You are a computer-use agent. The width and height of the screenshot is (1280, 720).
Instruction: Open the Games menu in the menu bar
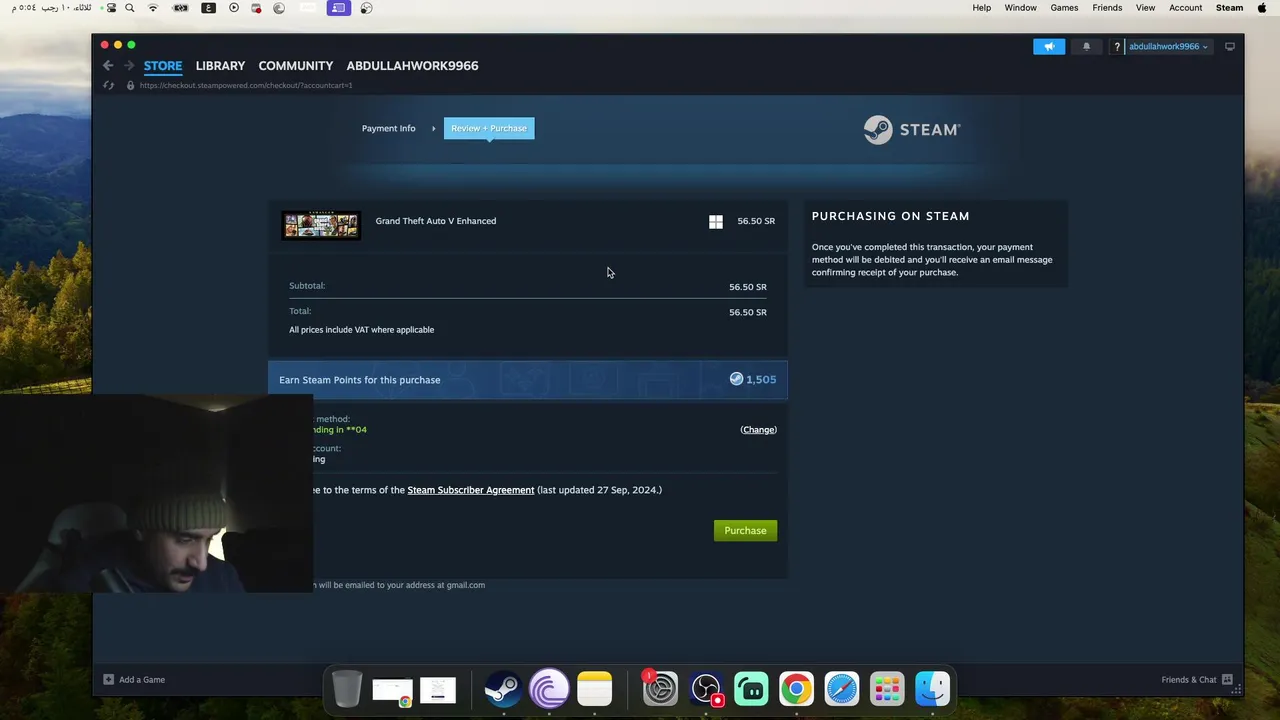click(1064, 8)
